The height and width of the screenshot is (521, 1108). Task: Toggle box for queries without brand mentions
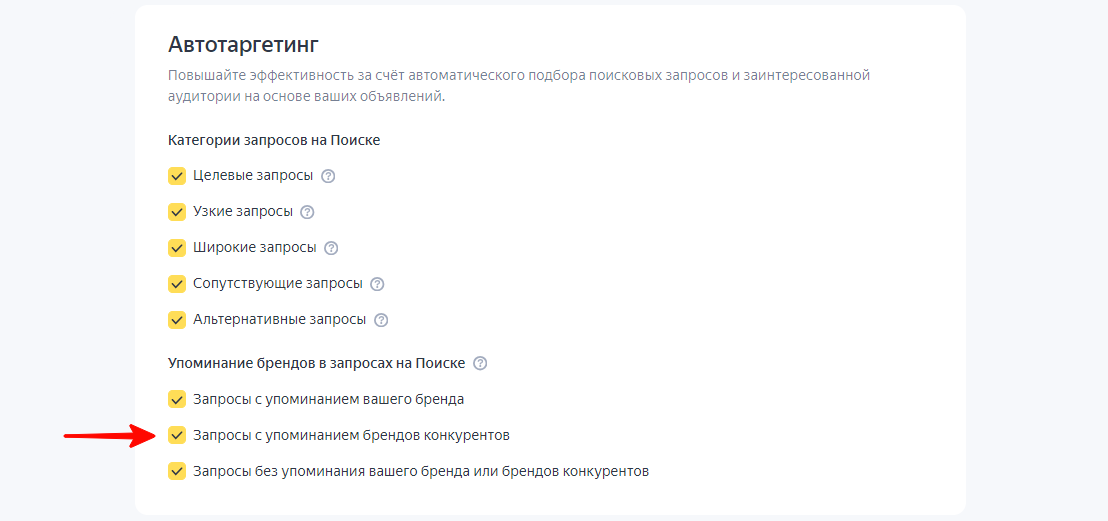[x=177, y=472]
